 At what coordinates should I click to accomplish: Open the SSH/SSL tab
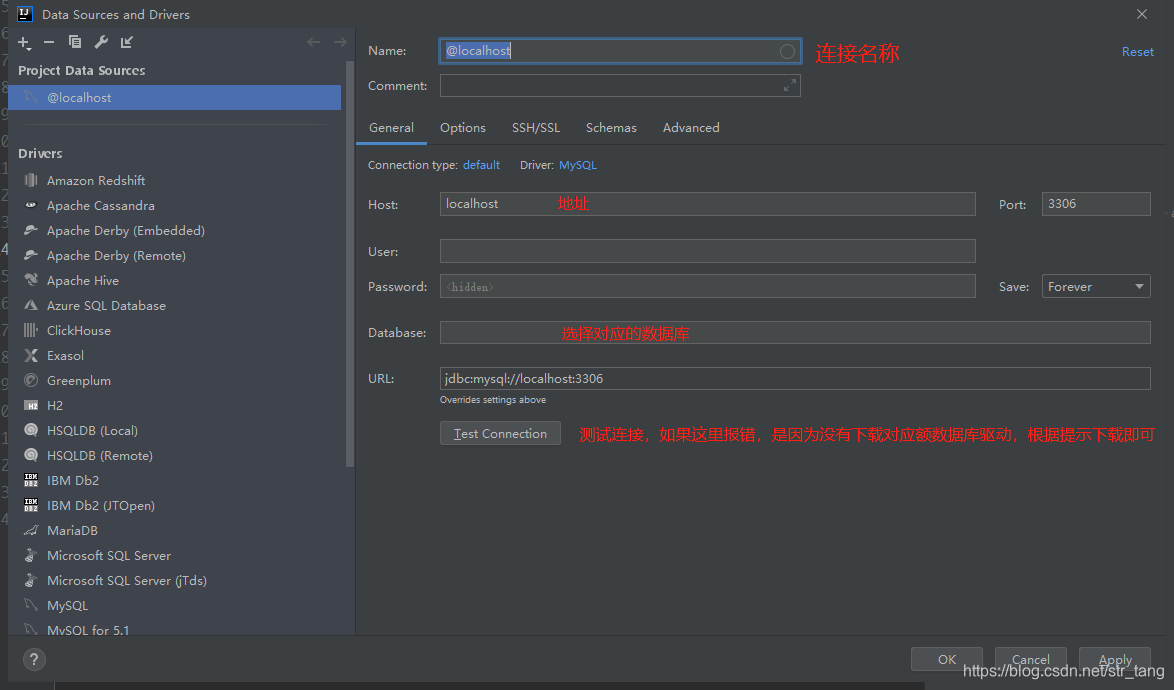[x=535, y=128]
